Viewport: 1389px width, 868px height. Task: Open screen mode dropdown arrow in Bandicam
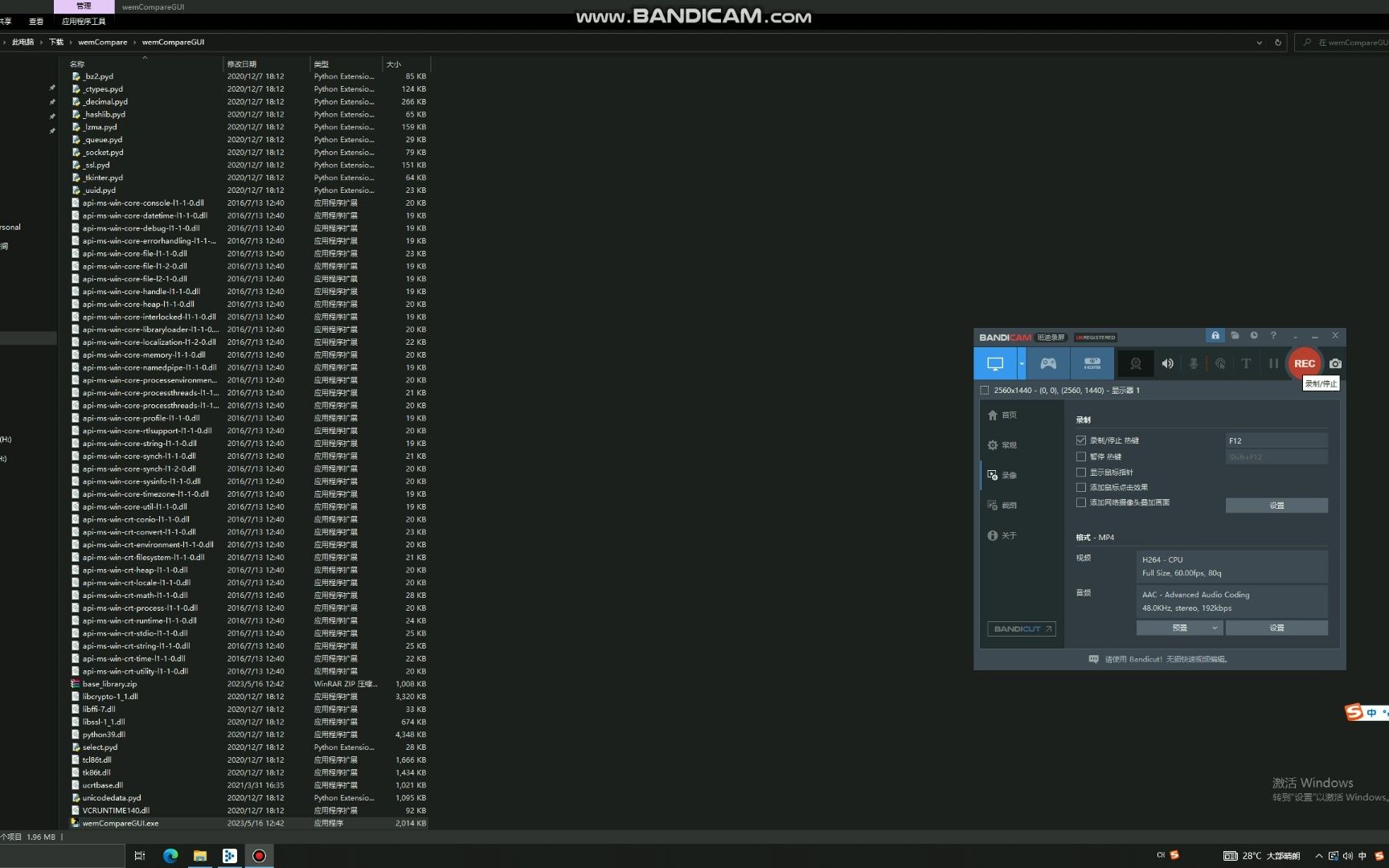(1022, 363)
